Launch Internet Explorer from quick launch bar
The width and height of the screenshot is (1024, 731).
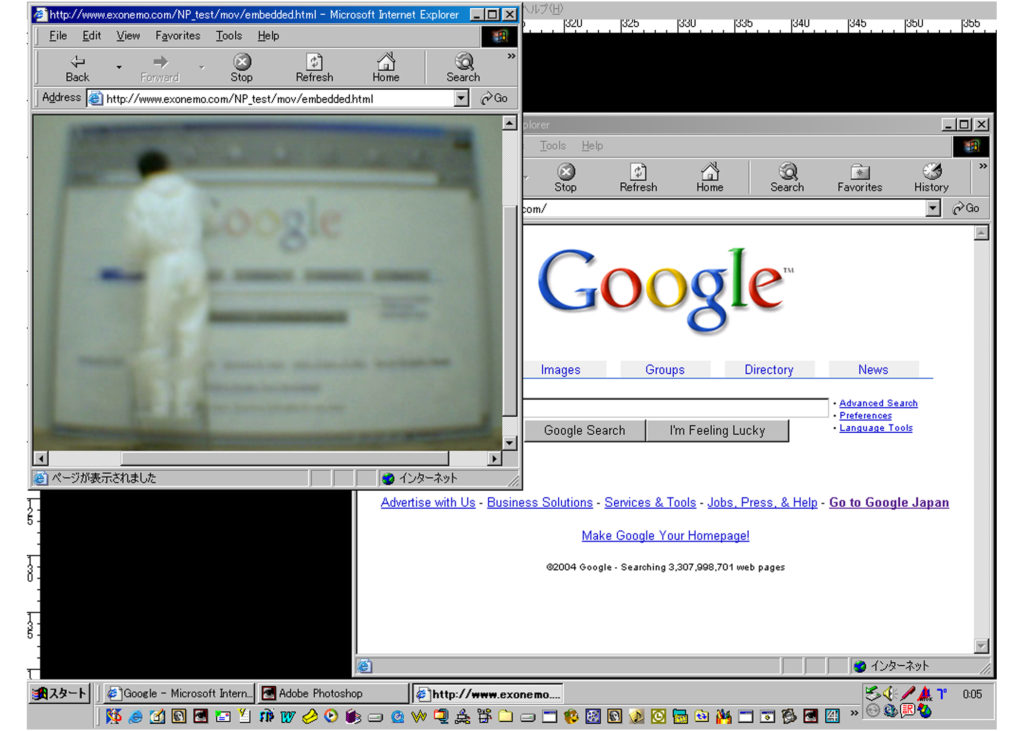click(135, 717)
